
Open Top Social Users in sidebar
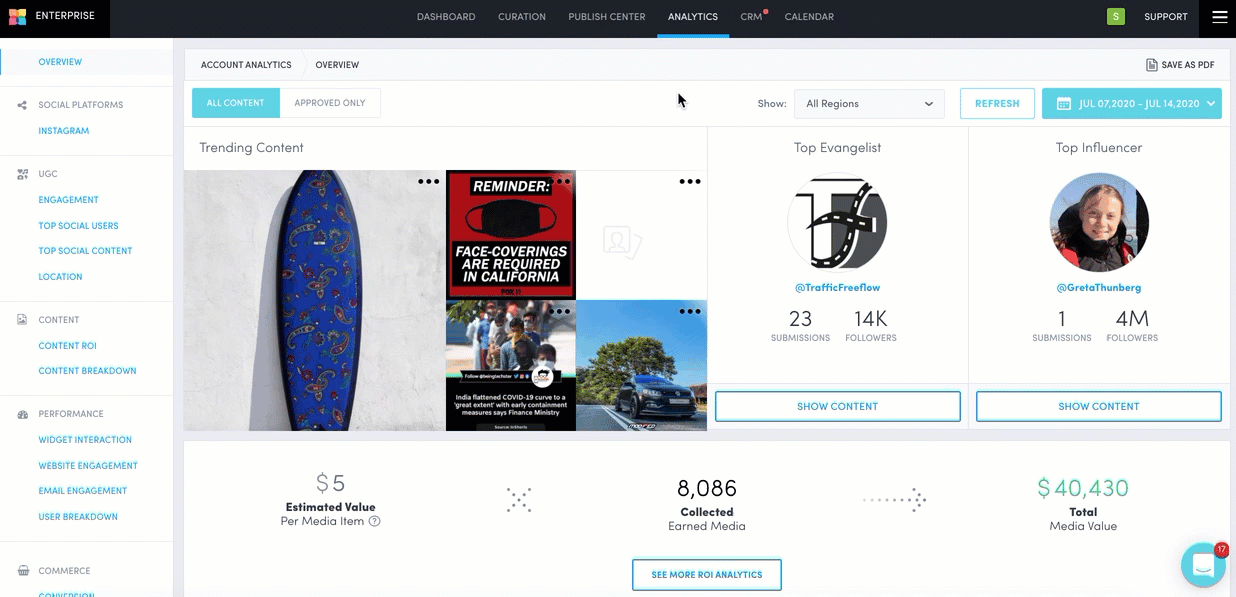coord(78,226)
